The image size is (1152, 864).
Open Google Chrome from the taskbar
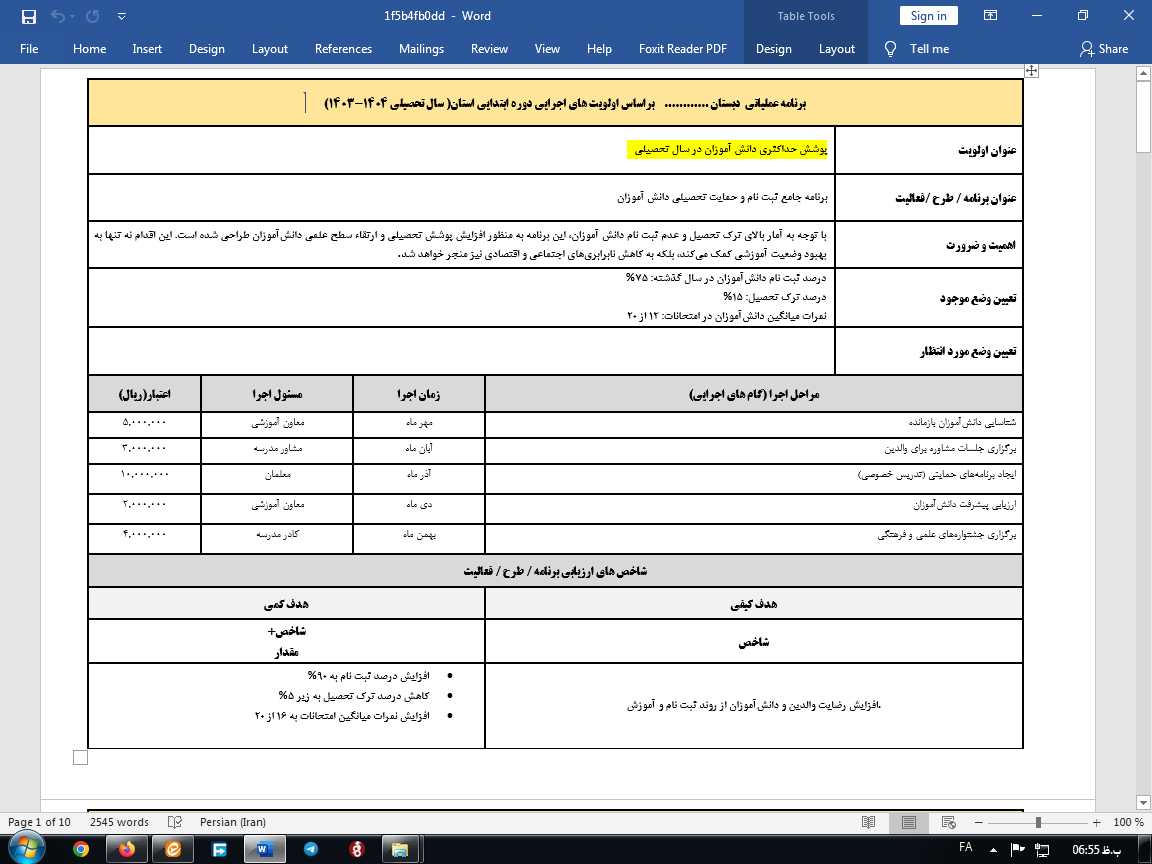(x=81, y=849)
